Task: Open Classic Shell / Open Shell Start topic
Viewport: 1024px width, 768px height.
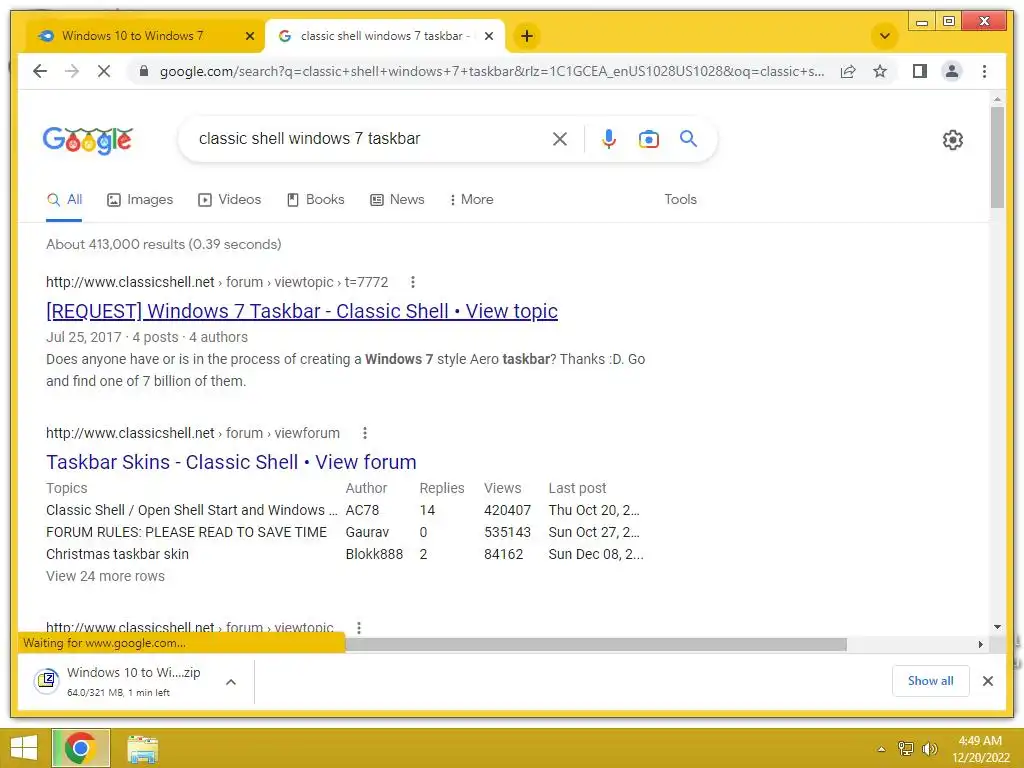Action: click(x=191, y=510)
